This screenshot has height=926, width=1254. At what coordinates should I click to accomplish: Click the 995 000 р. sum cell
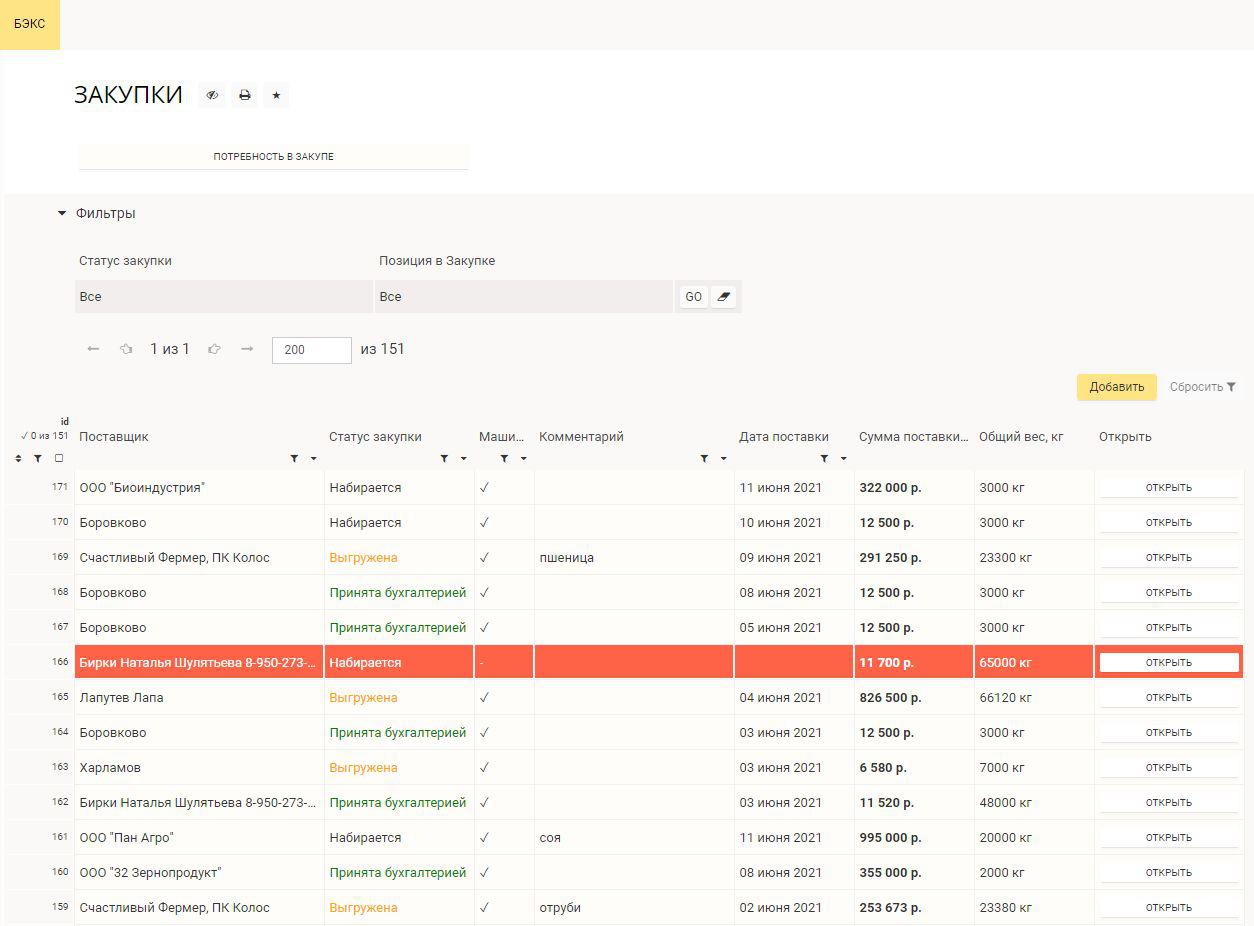pyautogui.click(x=914, y=838)
